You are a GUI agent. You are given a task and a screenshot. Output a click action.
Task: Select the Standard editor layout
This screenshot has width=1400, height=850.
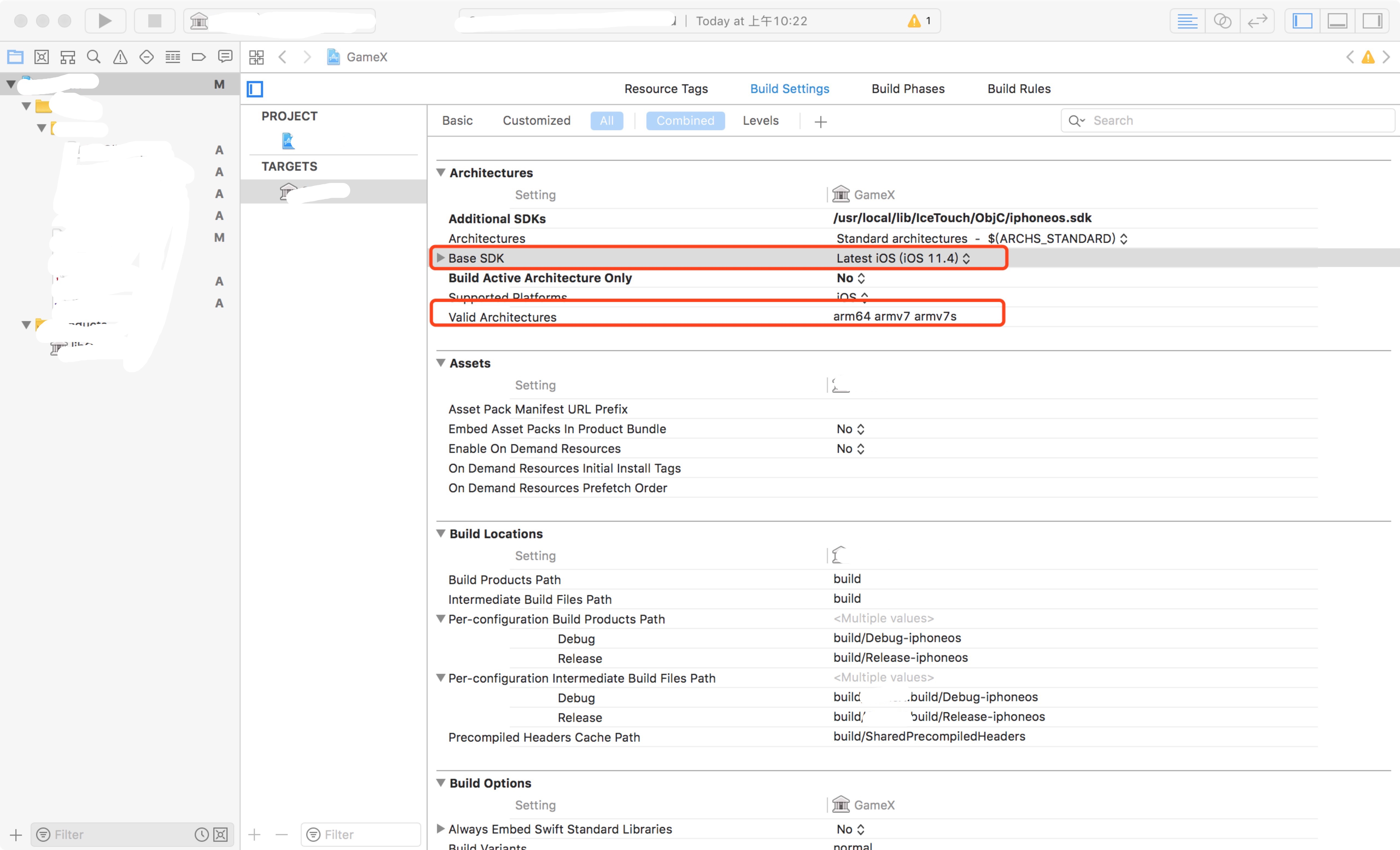click(1188, 21)
